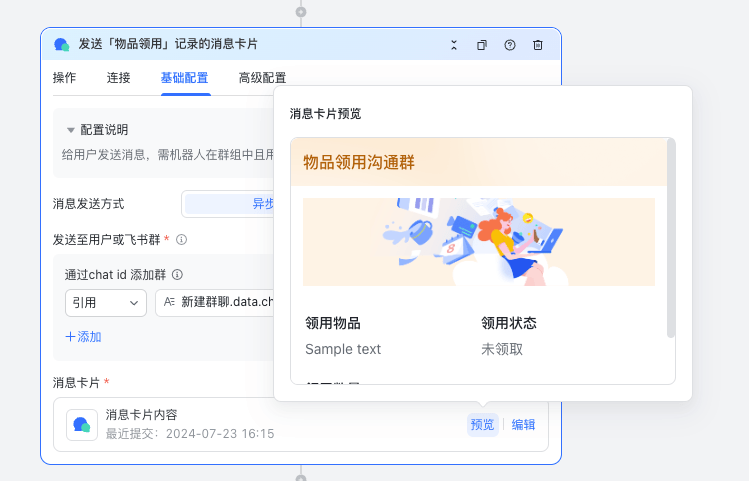
Task: Click the 消息卡片内容 title
Action: click(x=141, y=415)
